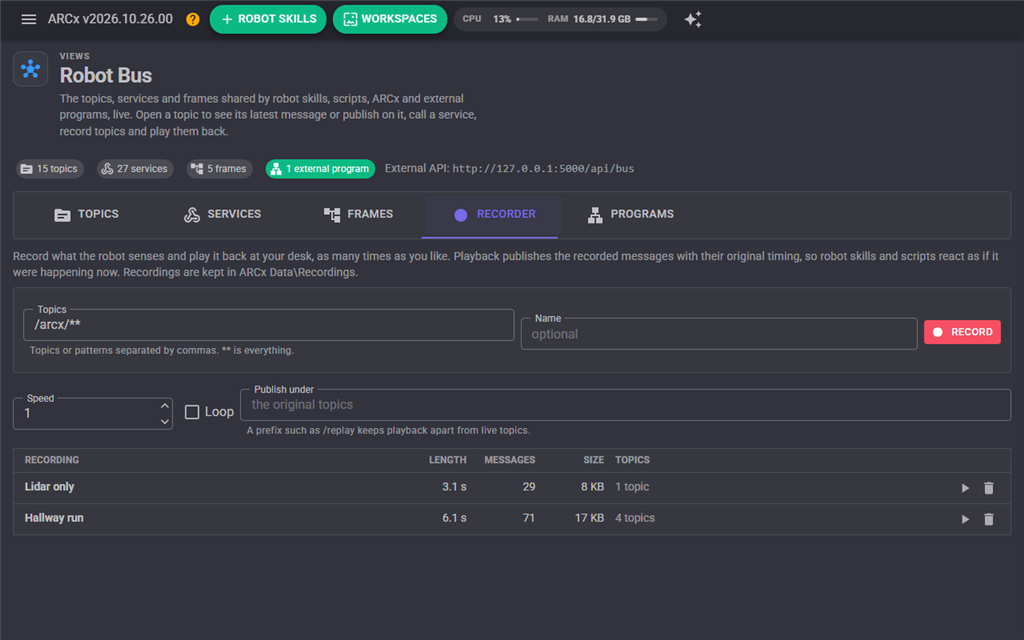Viewport: 1024px width, 640px height.
Task: Add Robot Skills from the top bar
Action: (x=268, y=19)
